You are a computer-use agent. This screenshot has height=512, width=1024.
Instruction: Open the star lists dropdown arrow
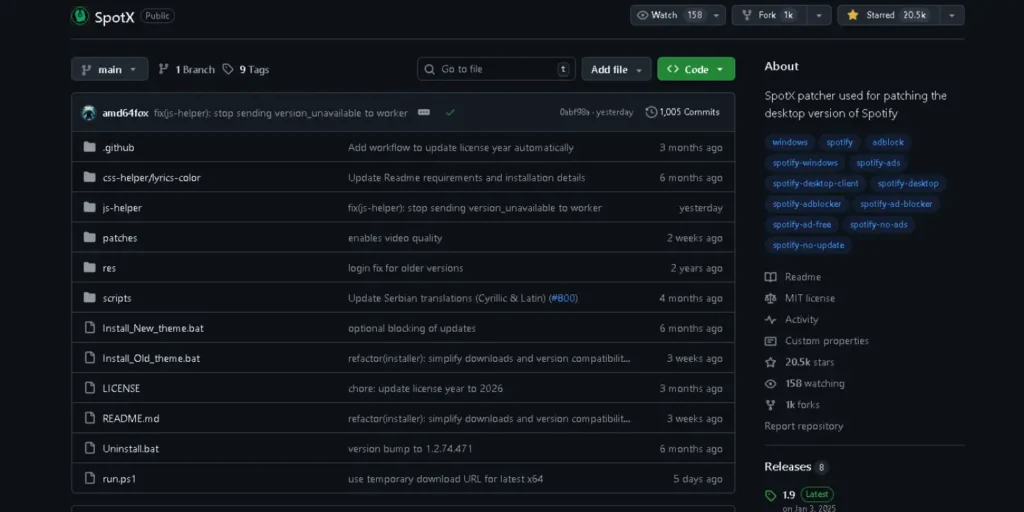(952, 15)
